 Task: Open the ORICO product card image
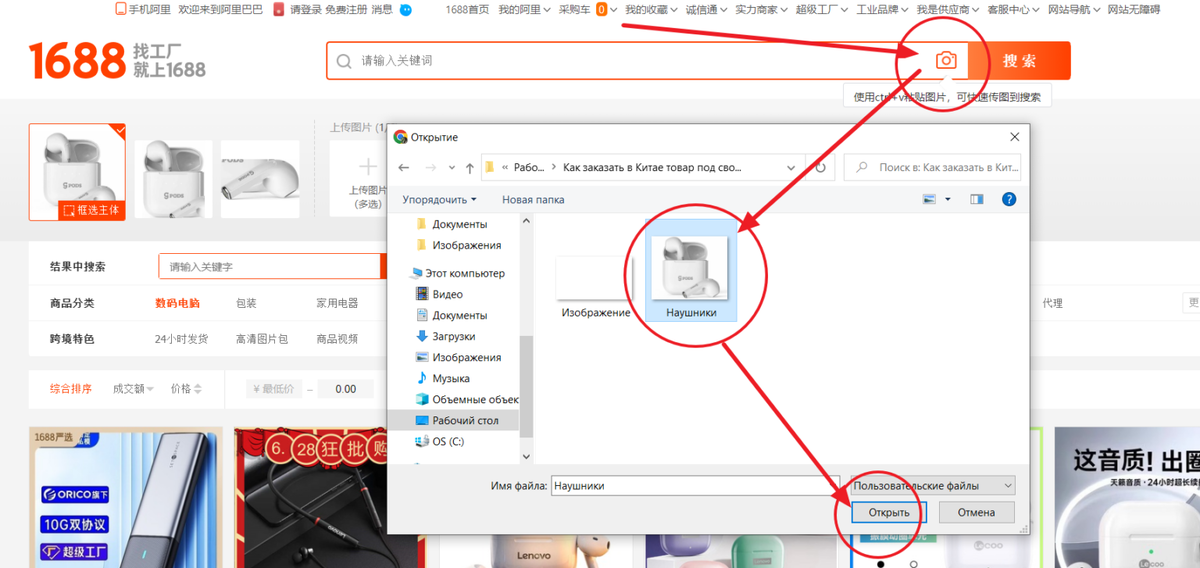click(127, 497)
